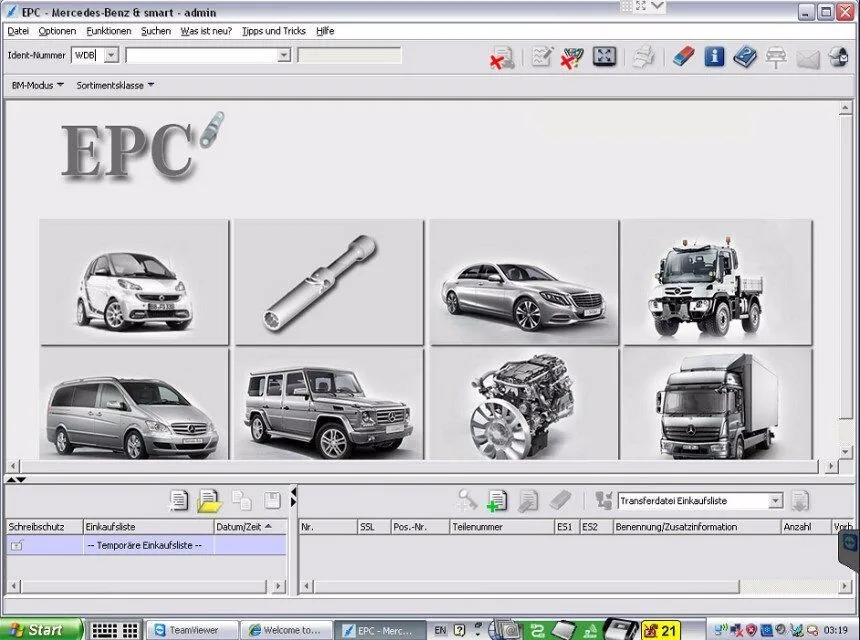
Task: Select the G-Class off-road thumbnail
Action: coord(329,404)
